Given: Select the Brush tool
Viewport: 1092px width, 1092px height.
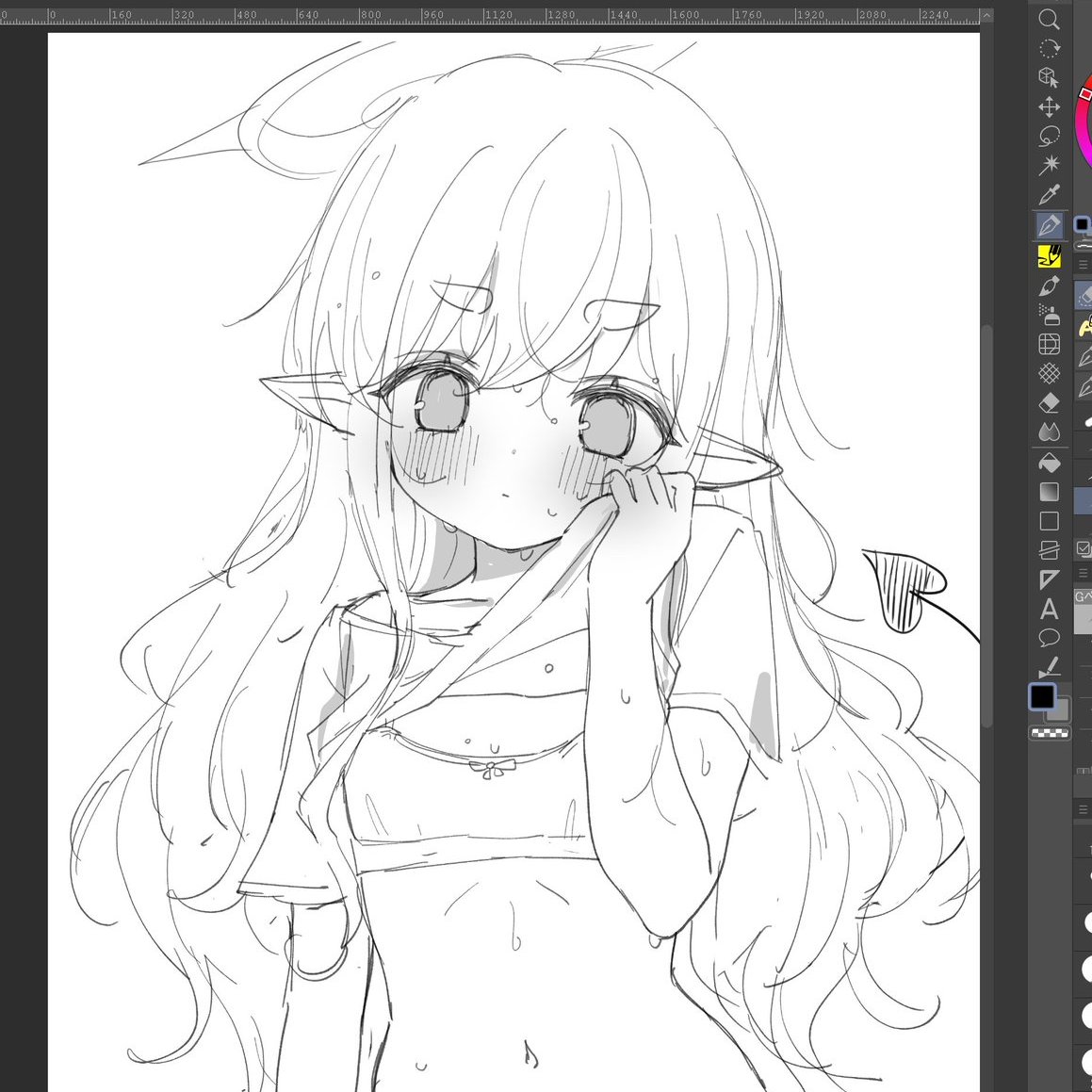Looking at the screenshot, I should pos(1049,285).
